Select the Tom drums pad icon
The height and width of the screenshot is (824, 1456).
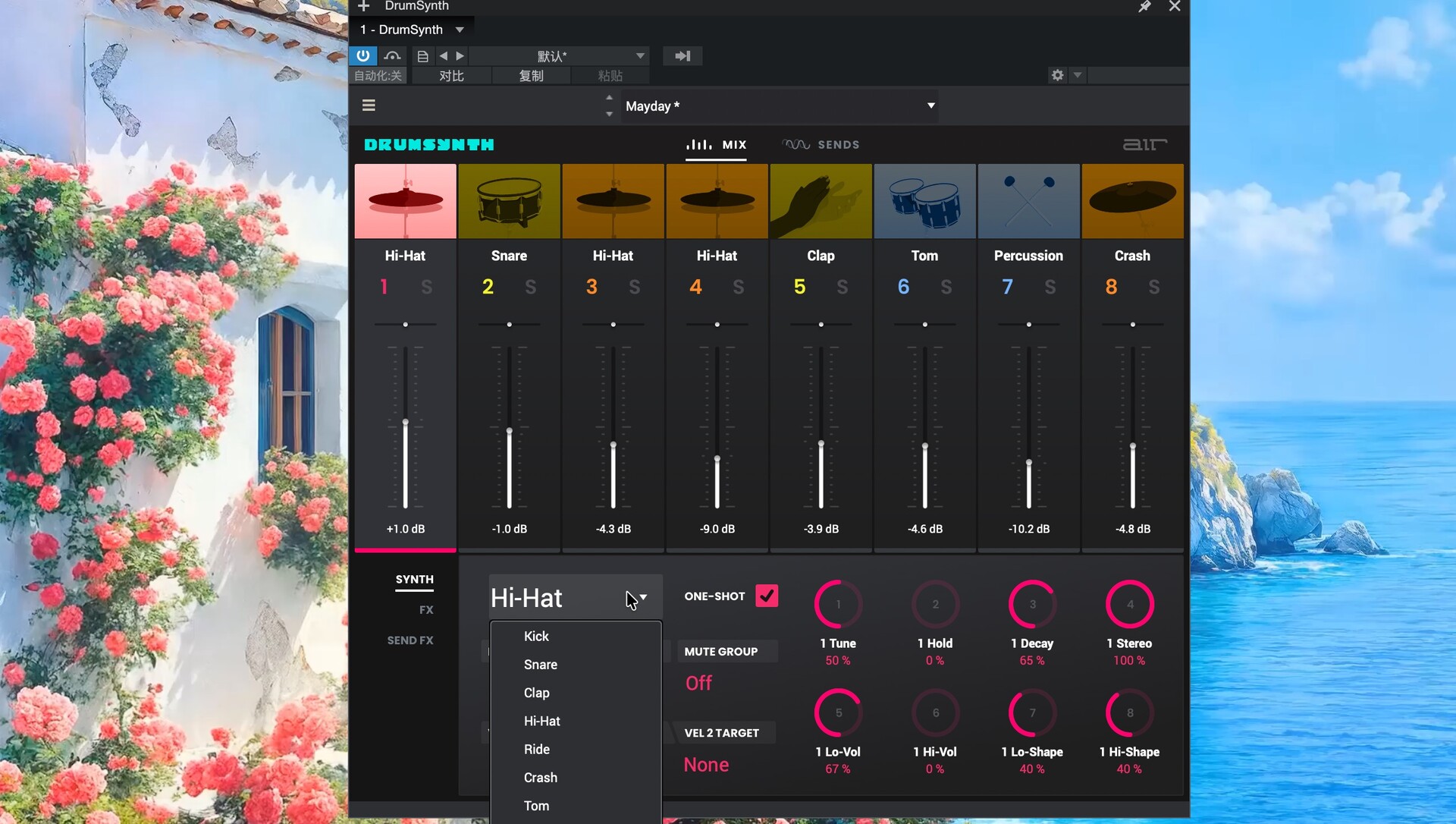924,201
